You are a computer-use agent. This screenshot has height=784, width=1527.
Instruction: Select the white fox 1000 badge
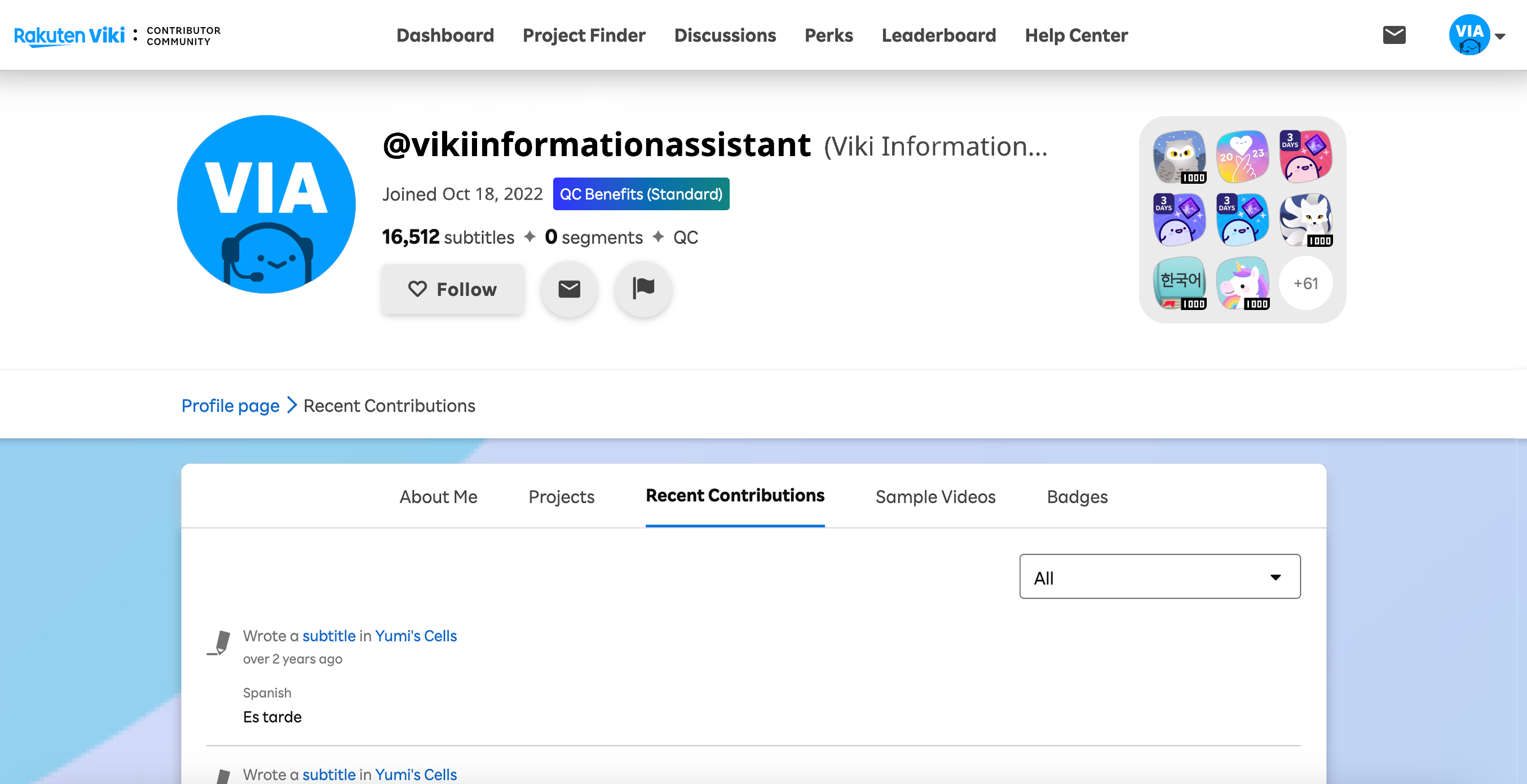pyautogui.click(x=1306, y=220)
